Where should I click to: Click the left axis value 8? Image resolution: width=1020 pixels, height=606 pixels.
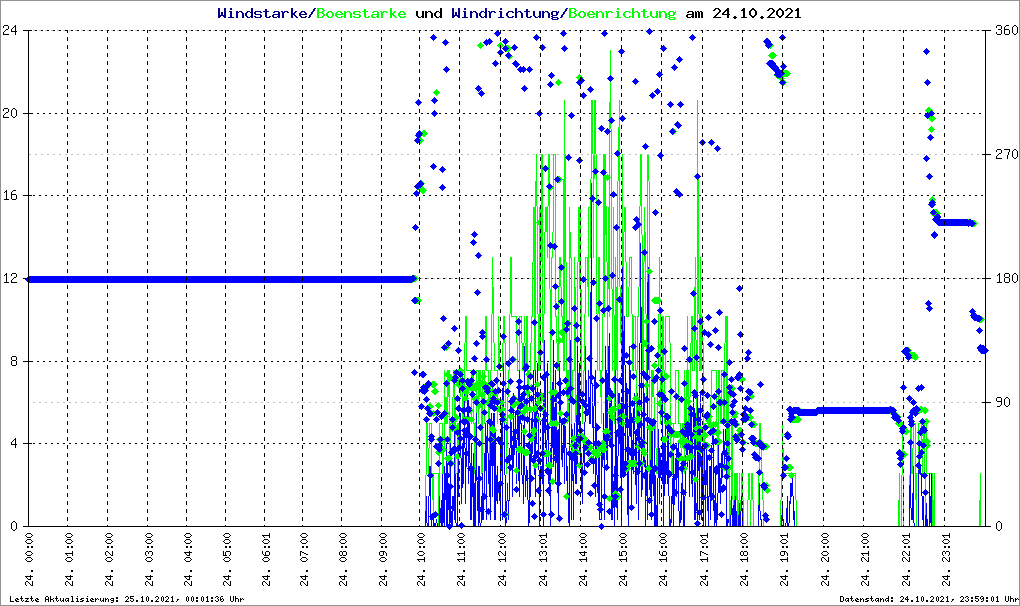pos(14,361)
